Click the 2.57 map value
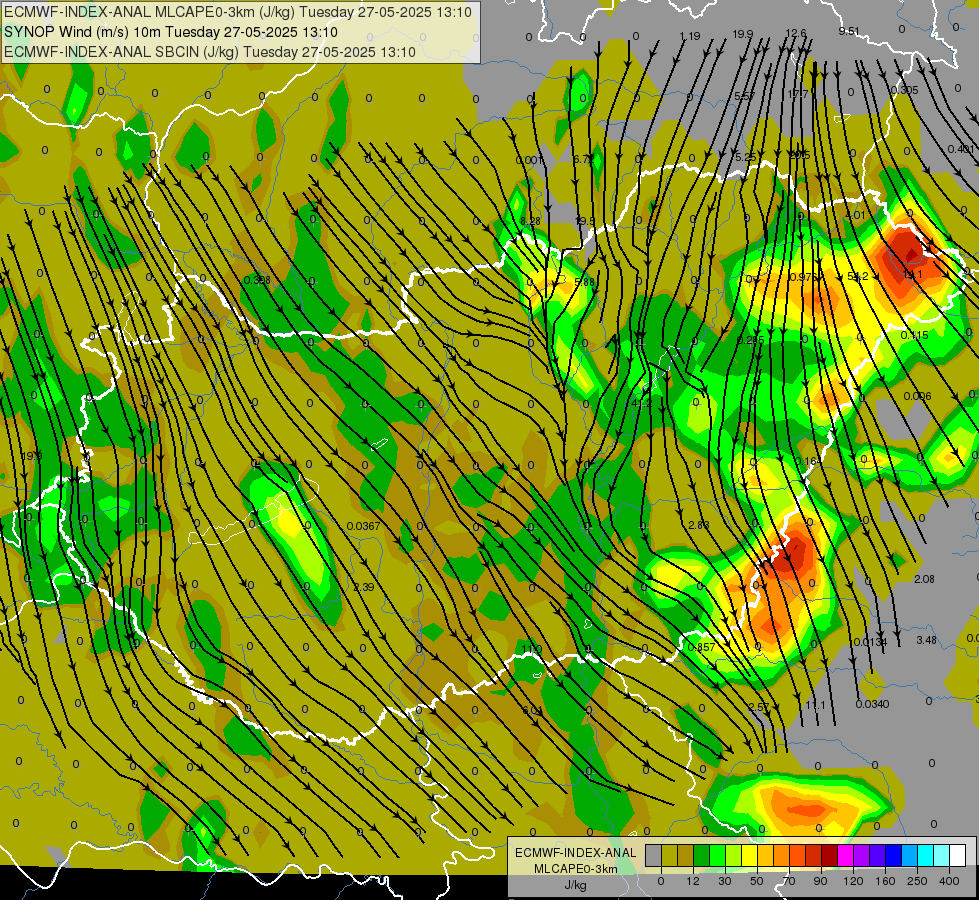The height and width of the screenshot is (900, 979). coord(759,707)
